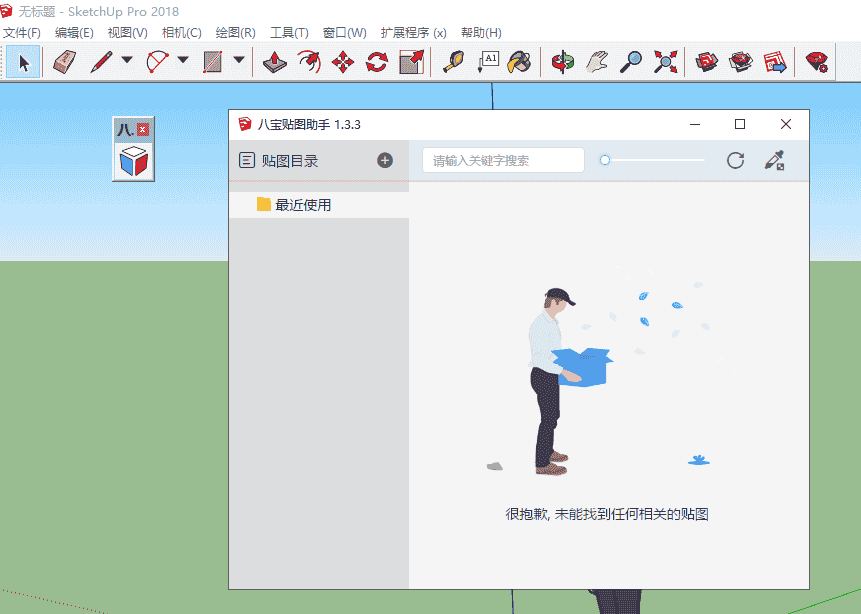The width and height of the screenshot is (861, 614).
Task: Pick the Push/Pull tool
Action: tap(276, 61)
